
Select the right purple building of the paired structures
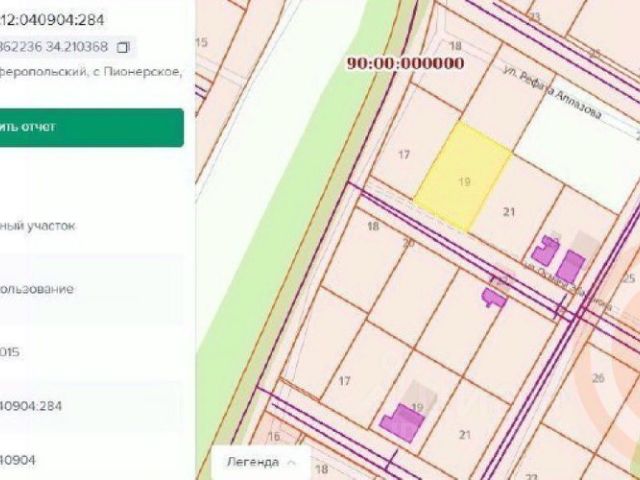(x=571, y=266)
